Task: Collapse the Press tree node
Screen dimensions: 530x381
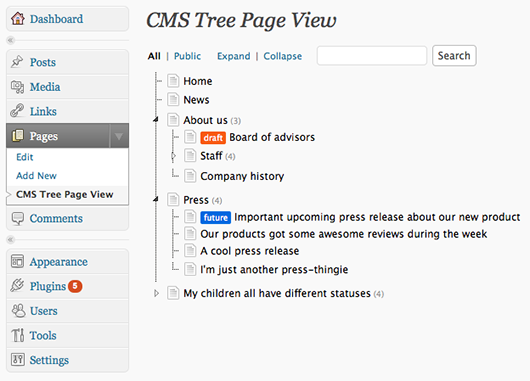Action: 156,199
